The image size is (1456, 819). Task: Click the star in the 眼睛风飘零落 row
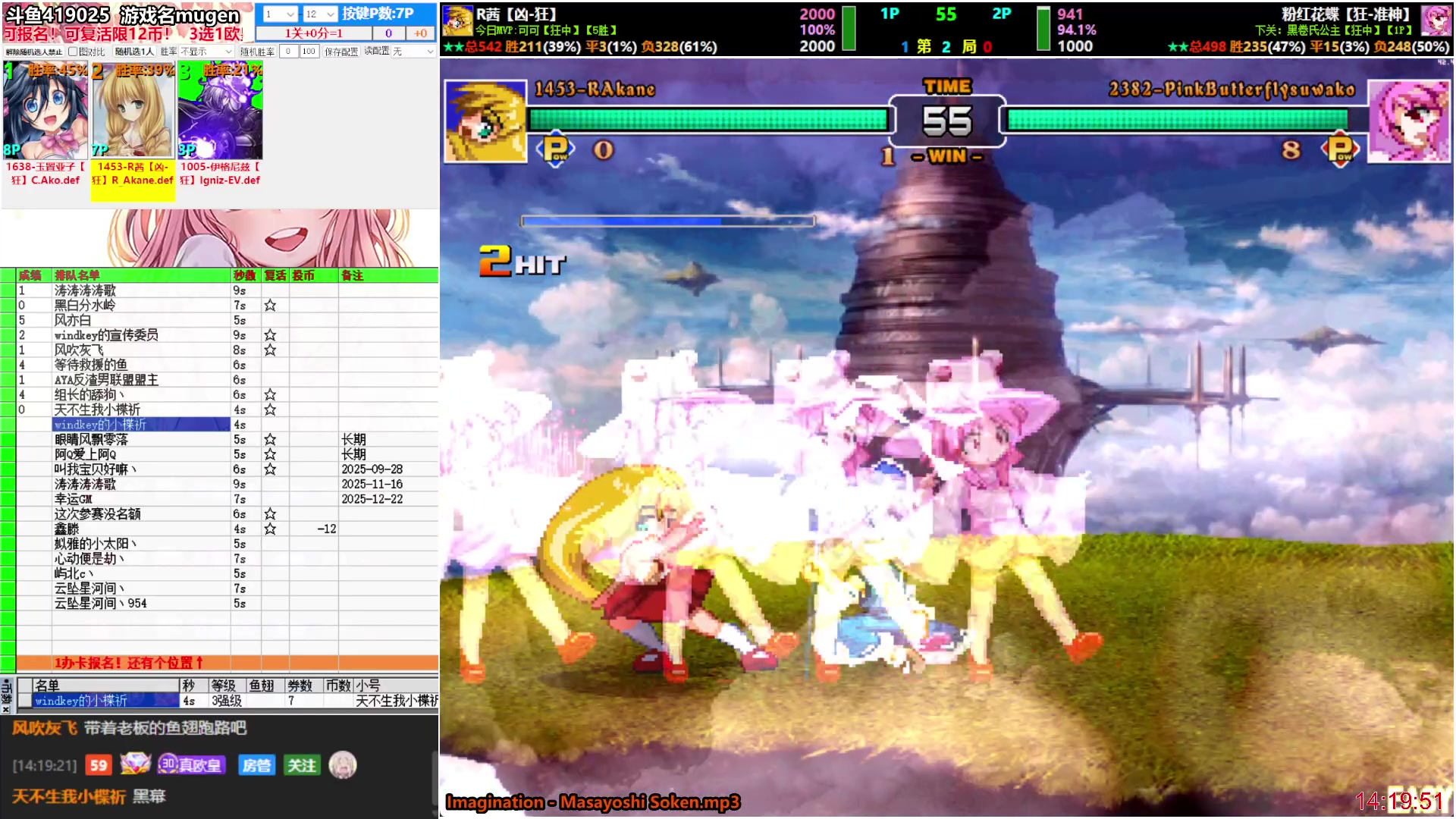tap(270, 440)
